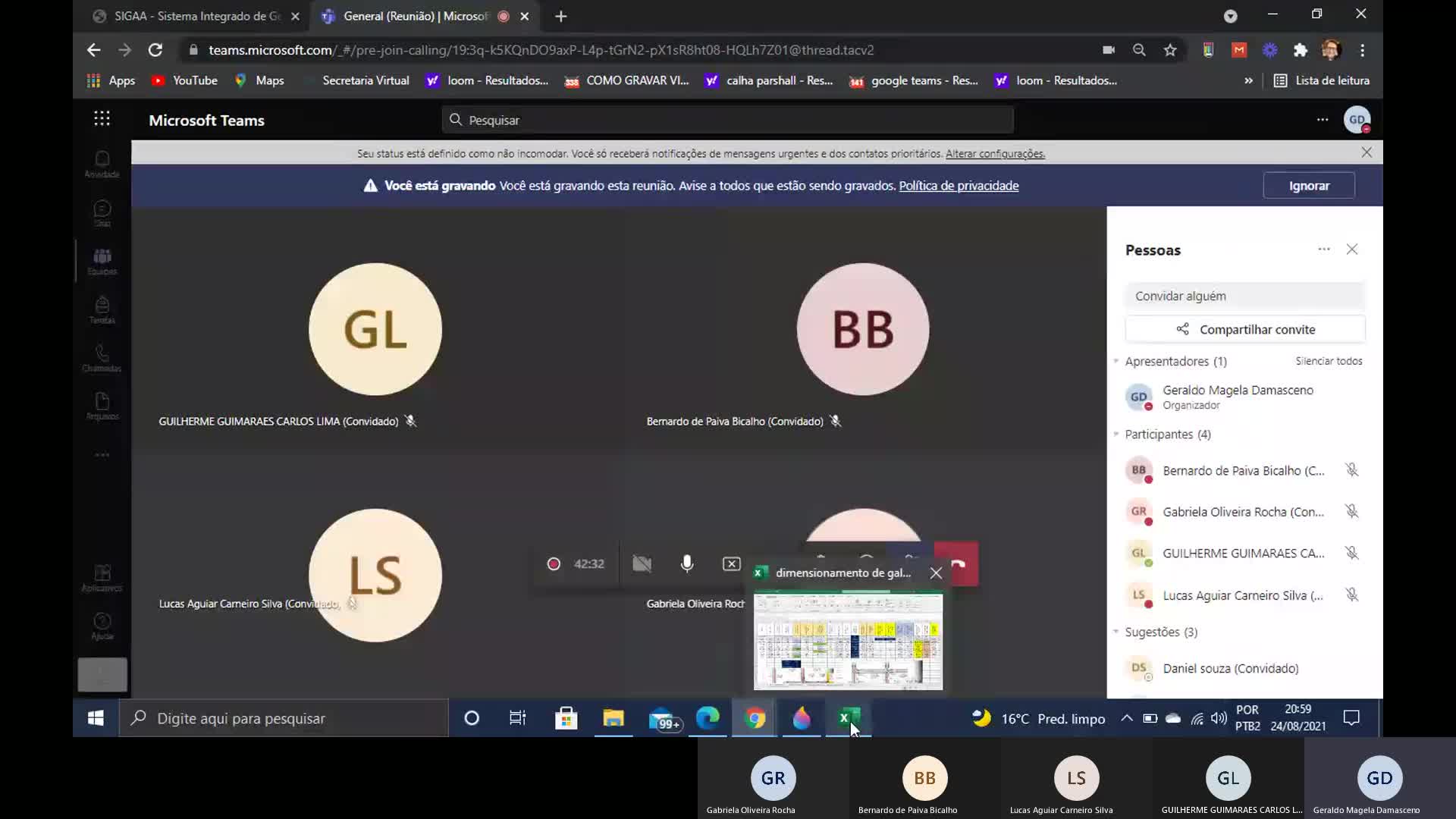The image size is (1456, 819).
Task: Go back in browser
Action: pyautogui.click(x=93, y=50)
